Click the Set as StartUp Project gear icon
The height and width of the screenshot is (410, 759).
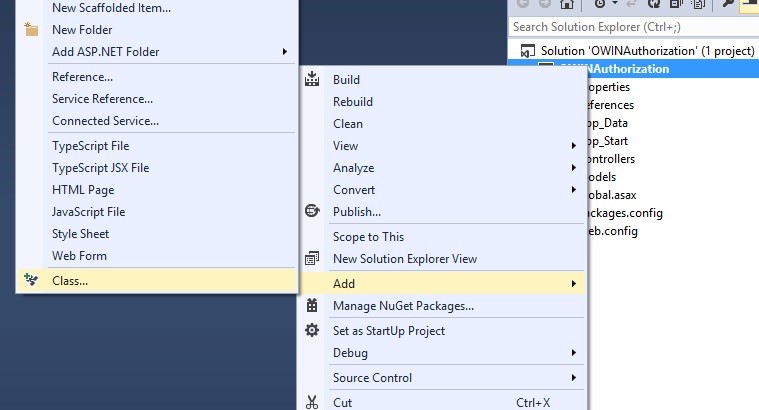click(312, 330)
